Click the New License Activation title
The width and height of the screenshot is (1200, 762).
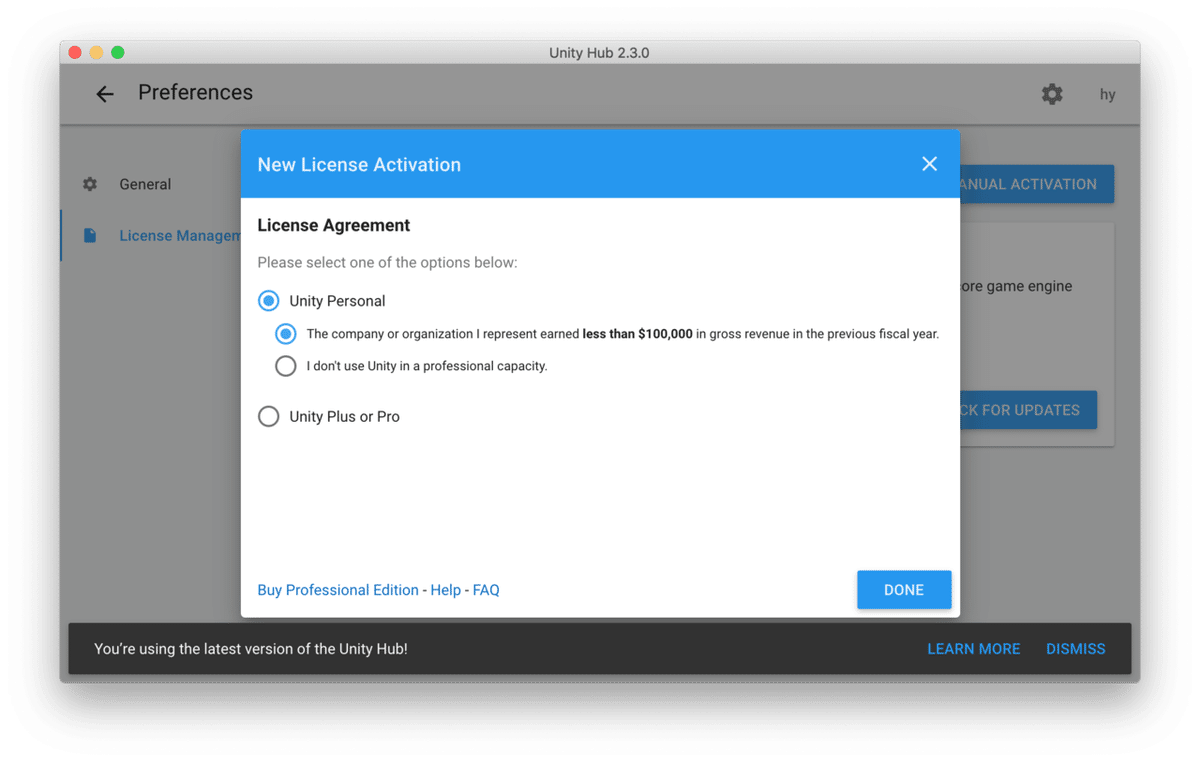359,165
